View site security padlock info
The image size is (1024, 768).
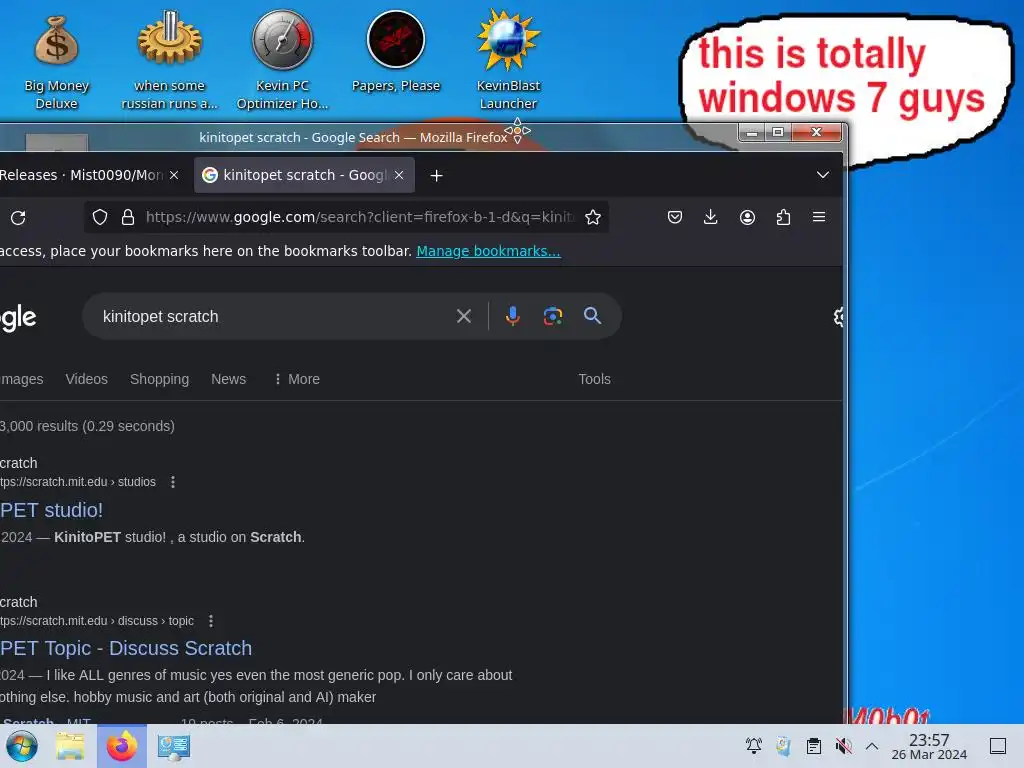[128, 217]
